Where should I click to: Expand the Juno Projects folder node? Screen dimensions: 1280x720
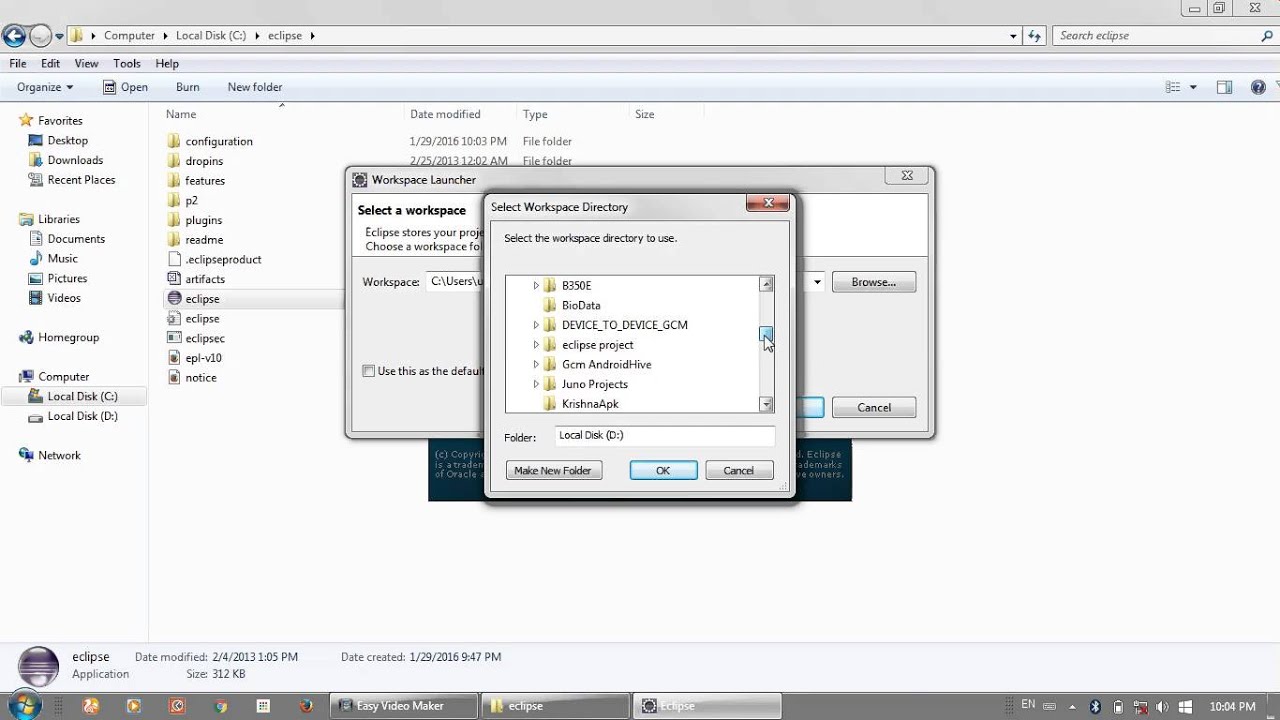536,384
